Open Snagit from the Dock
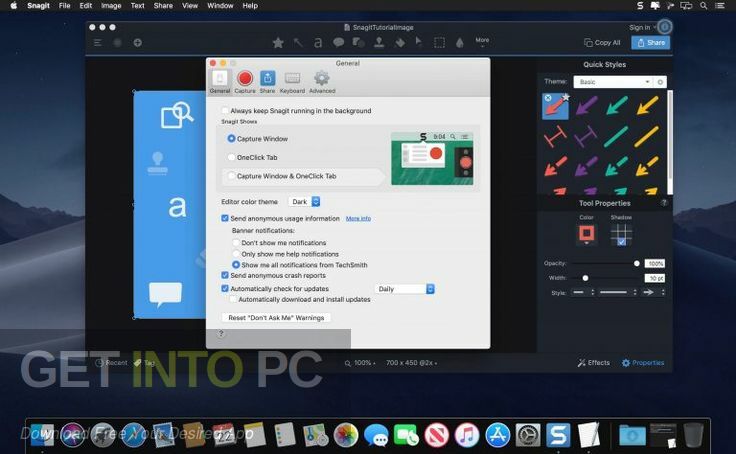 [558, 435]
